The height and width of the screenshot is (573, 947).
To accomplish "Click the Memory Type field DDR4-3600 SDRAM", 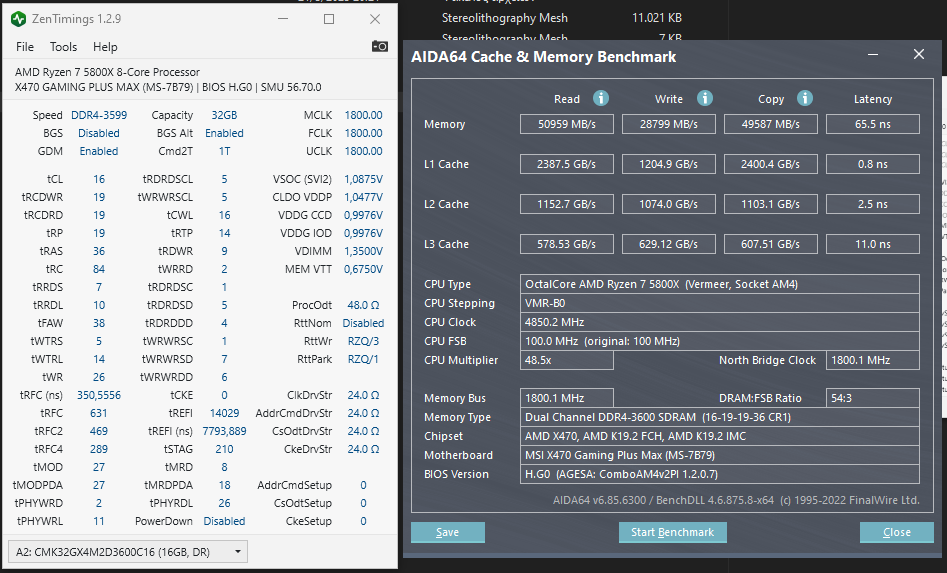I will (x=720, y=417).
